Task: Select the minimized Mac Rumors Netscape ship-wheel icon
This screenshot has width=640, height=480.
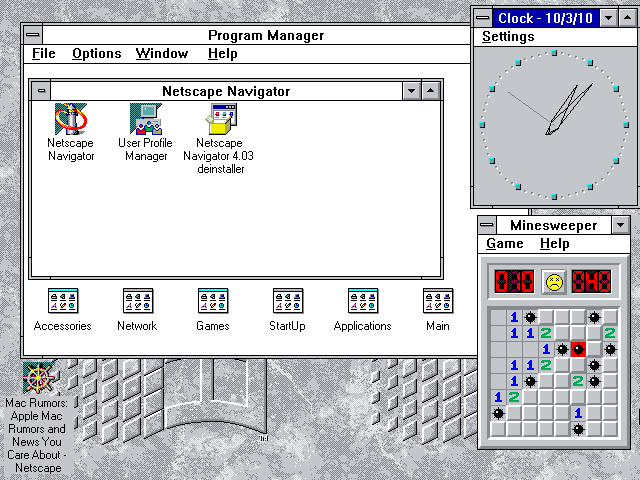Action: pos(39,378)
